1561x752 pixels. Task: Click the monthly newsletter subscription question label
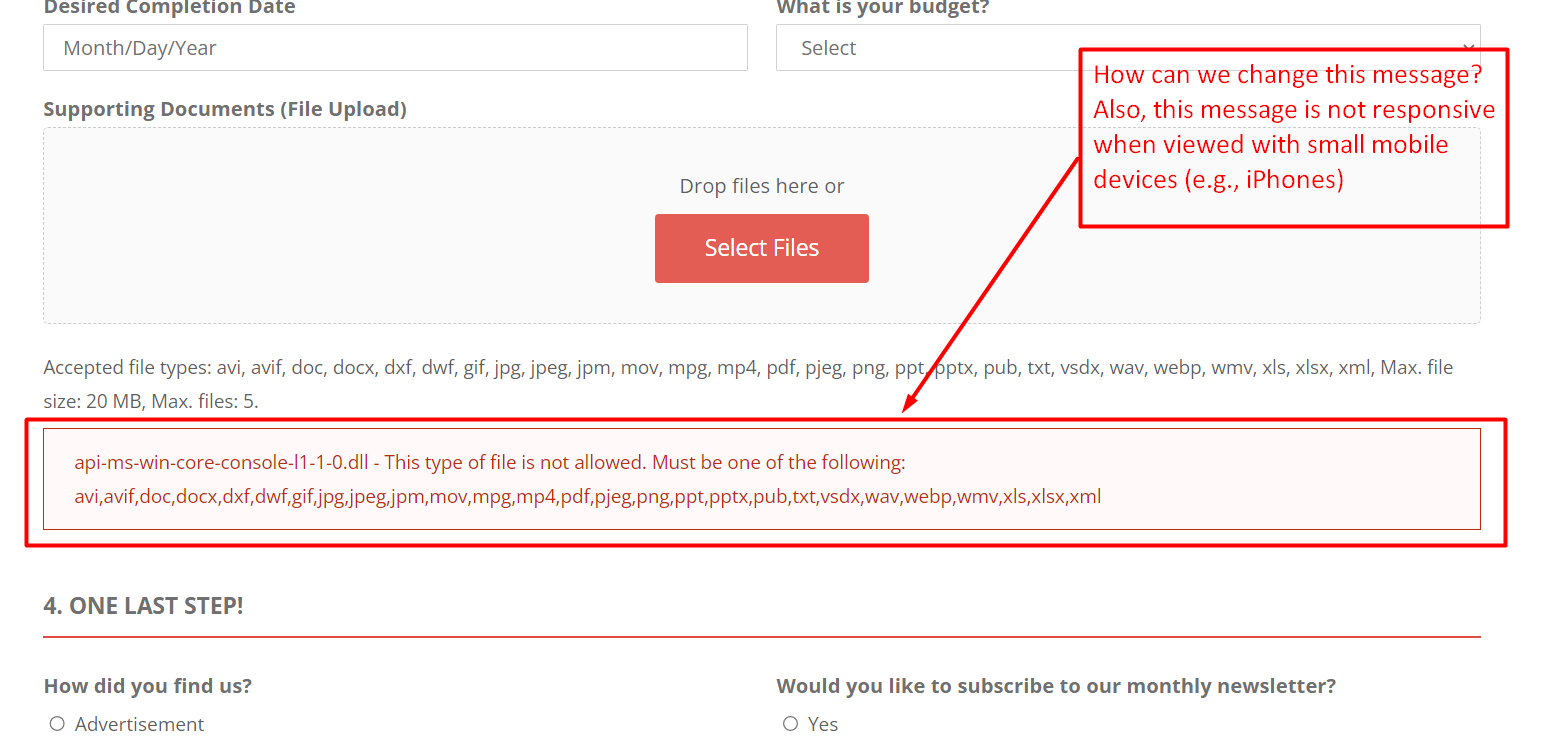click(1056, 686)
